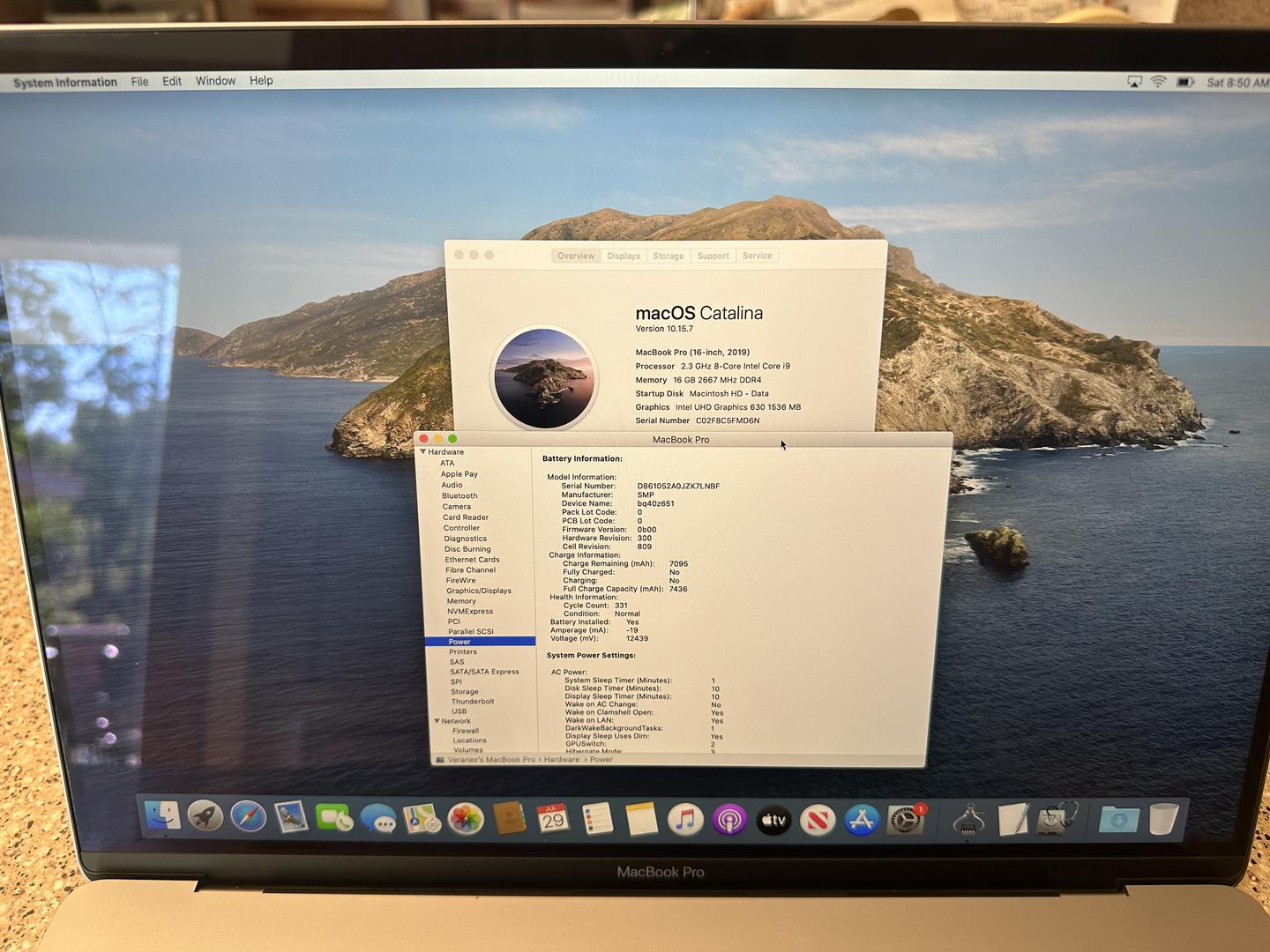Open Podcasts purple icon in dock
The image size is (1270, 952).
[x=729, y=821]
